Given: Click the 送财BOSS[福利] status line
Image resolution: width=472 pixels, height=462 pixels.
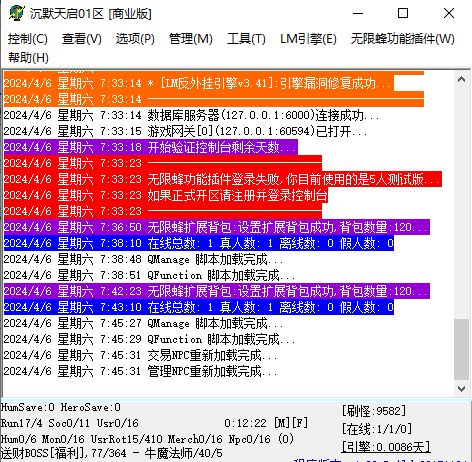Looking at the screenshot, I should [x=111, y=453].
